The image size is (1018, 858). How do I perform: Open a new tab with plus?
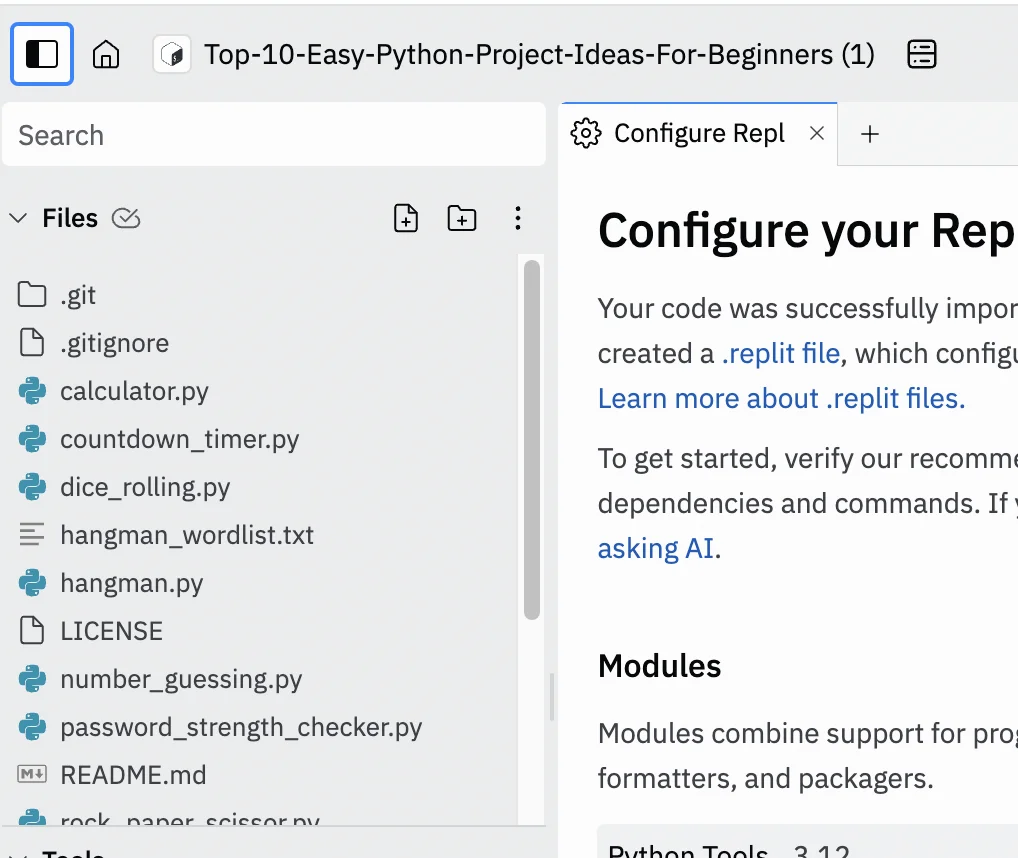(x=870, y=134)
